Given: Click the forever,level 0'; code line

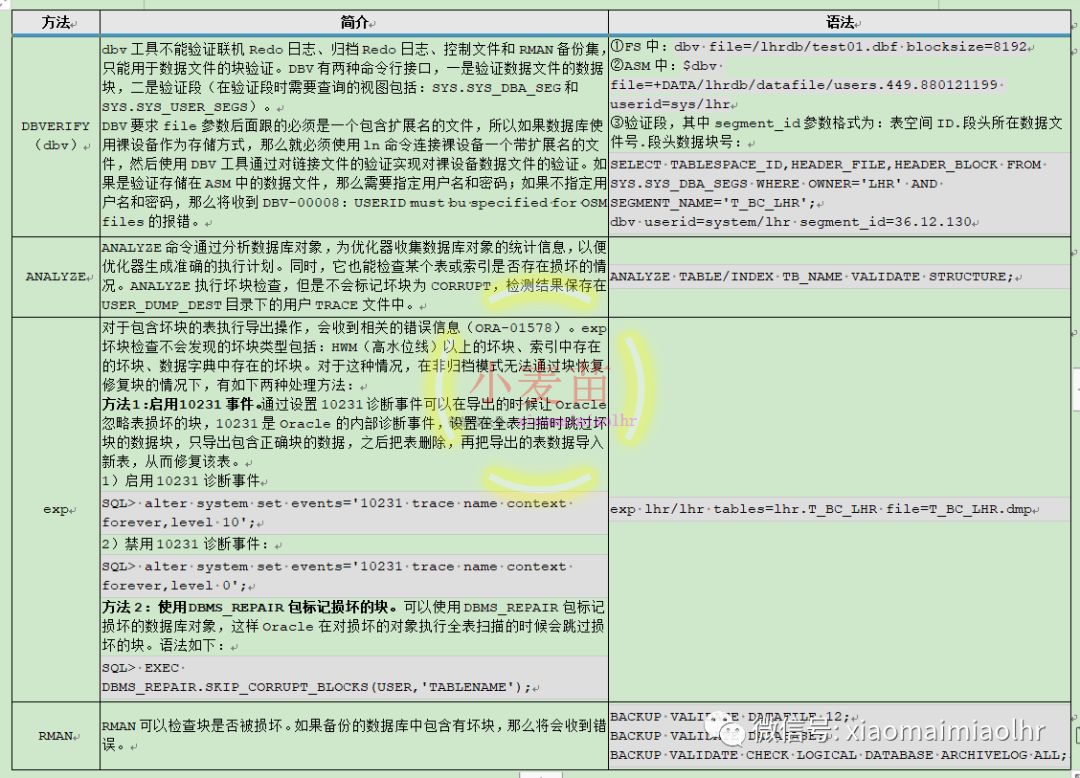Looking at the screenshot, I should pyautogui.click(x=175, y=586).
